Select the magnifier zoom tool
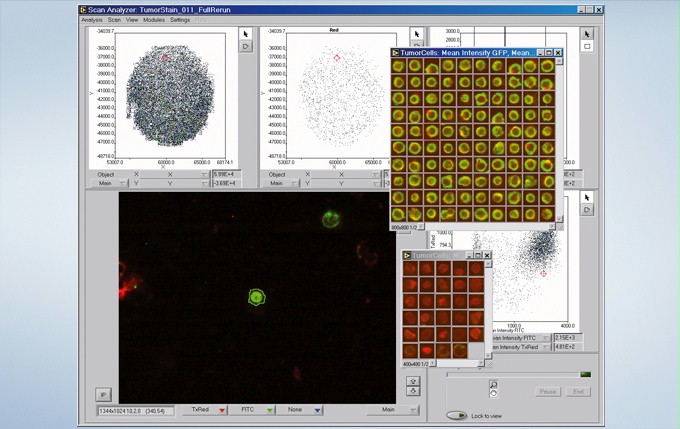This screenshot has width=680, height=429. (x=493, y=385)
